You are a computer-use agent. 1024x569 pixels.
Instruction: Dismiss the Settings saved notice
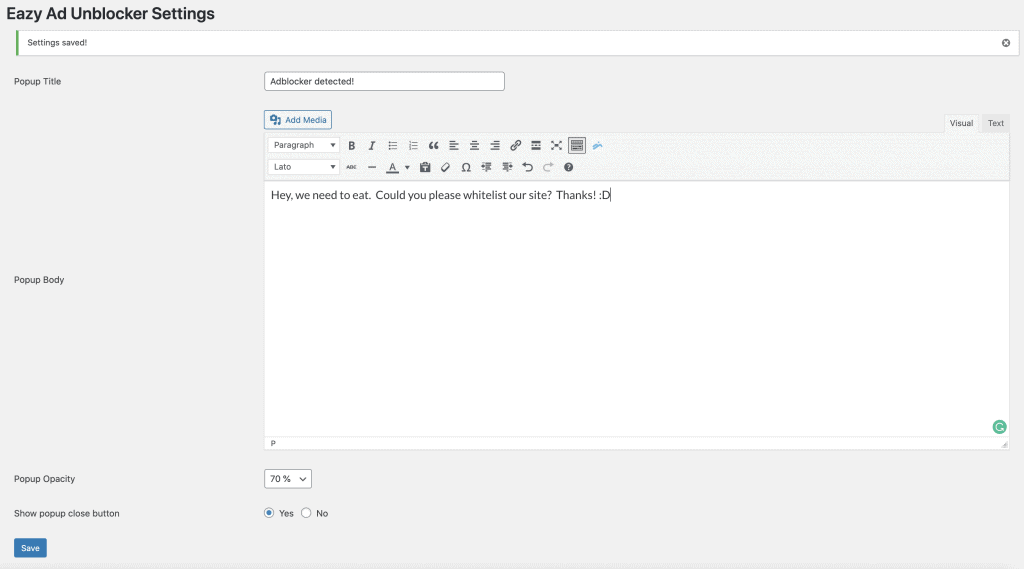pos(1006,43)
